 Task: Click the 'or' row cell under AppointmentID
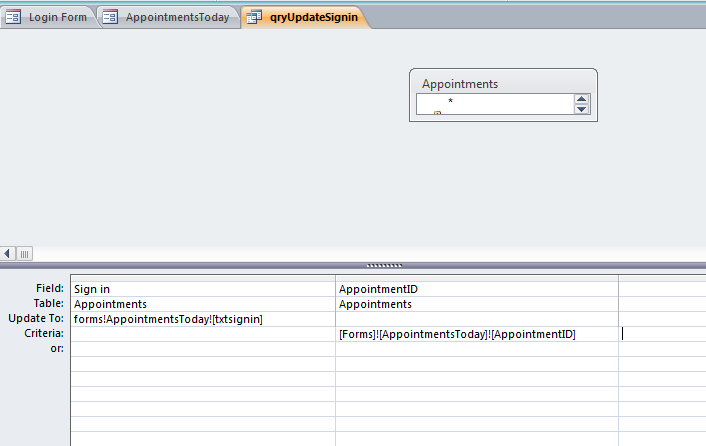click(x=477, y=349)
